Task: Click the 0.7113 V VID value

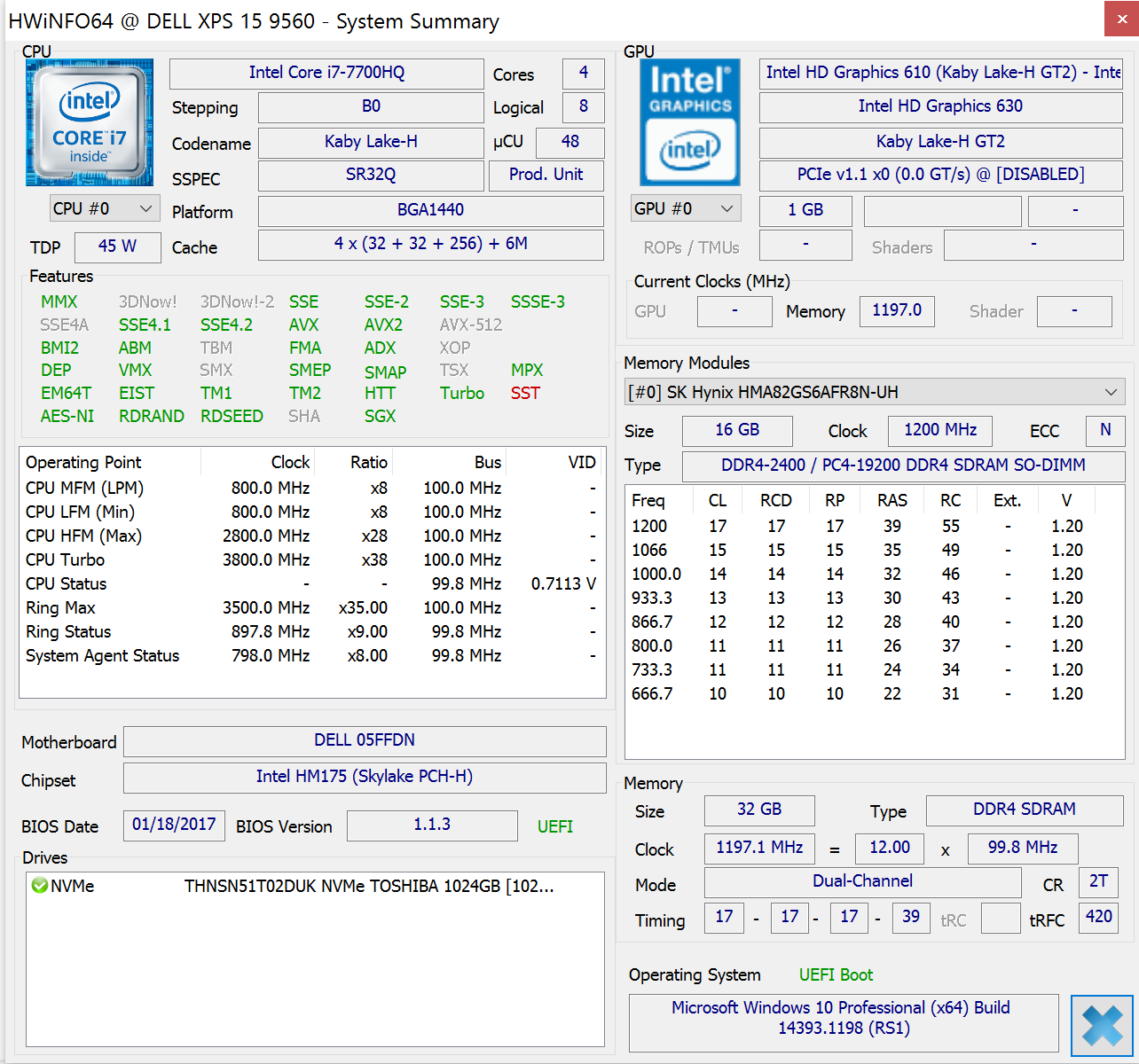Action: pyautogui.click(x=563, y=583)
